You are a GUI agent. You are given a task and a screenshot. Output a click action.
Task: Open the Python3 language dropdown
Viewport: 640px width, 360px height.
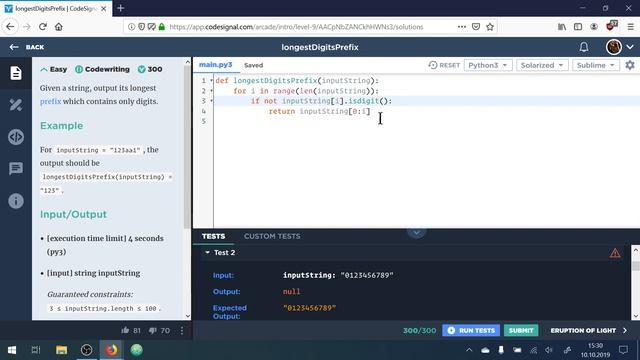[488, 65]
